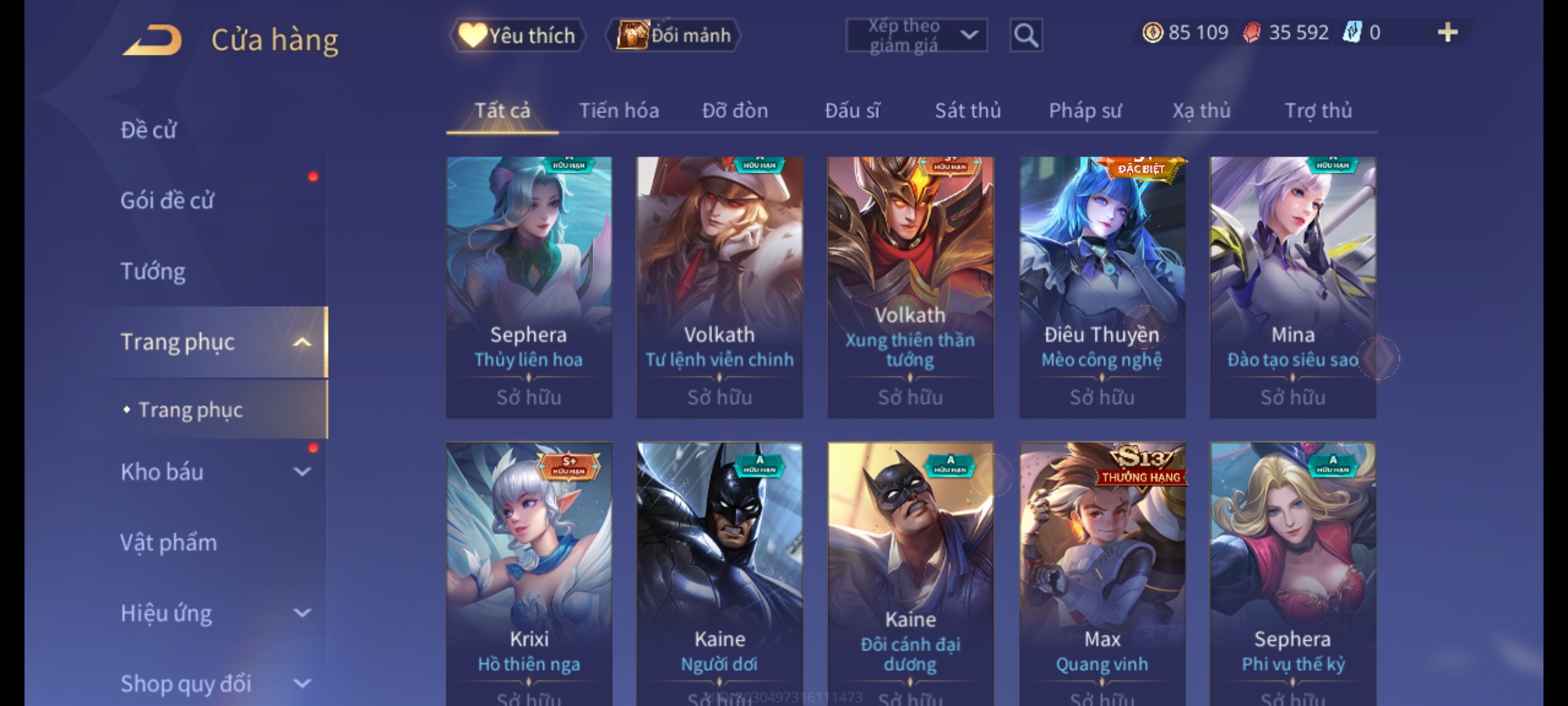Screen dimensions: 1568x706
Task: Switch to the Pháp sư tab
Action: point(1085,111)
